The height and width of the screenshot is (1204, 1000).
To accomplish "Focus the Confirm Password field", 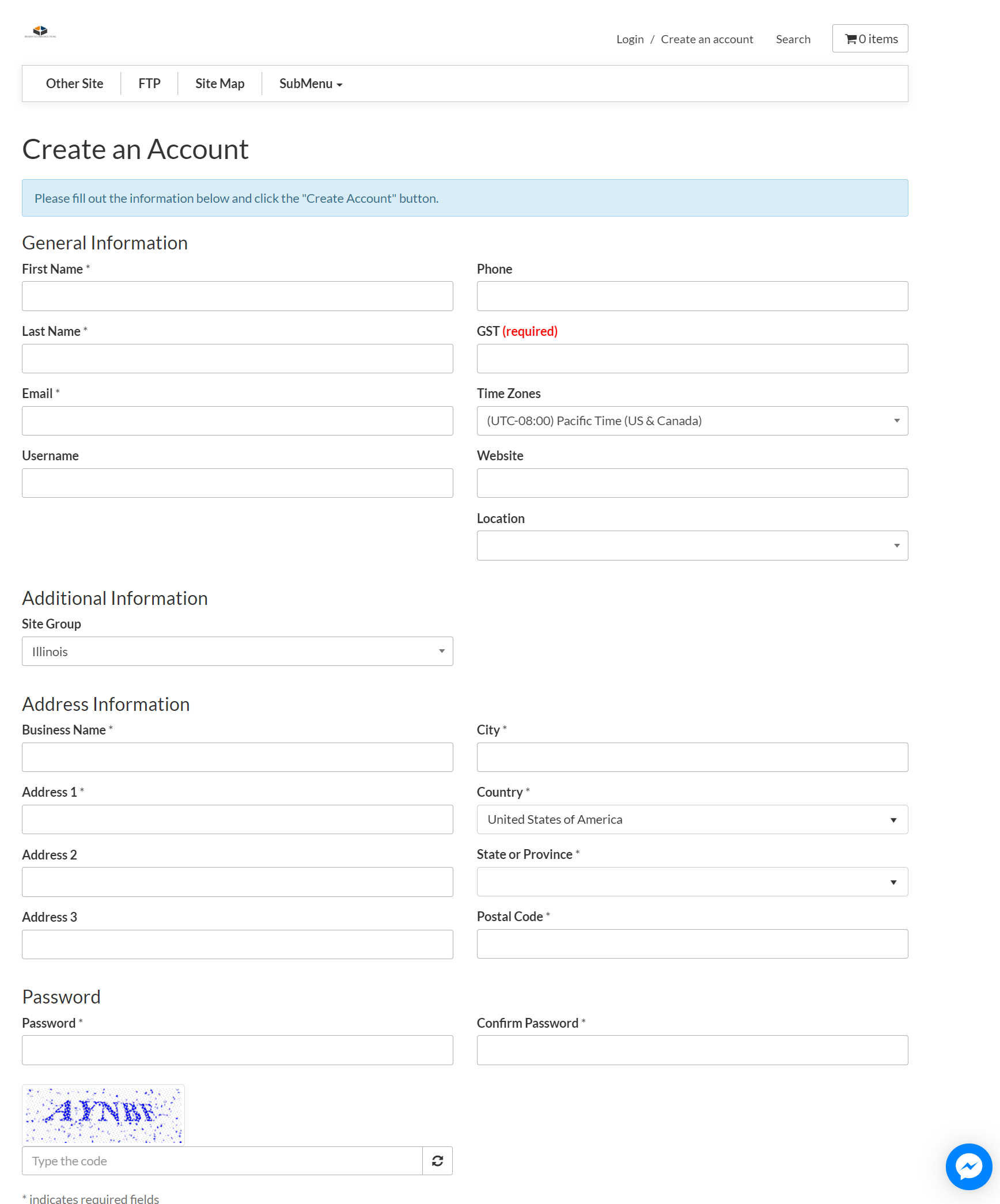I will click(692, 1050).
